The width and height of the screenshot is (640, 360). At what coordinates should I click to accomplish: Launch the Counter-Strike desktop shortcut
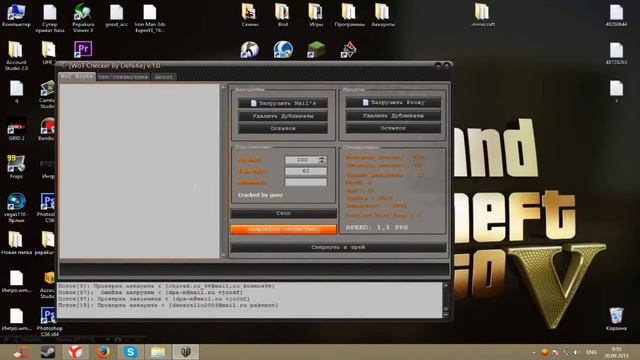249,50
